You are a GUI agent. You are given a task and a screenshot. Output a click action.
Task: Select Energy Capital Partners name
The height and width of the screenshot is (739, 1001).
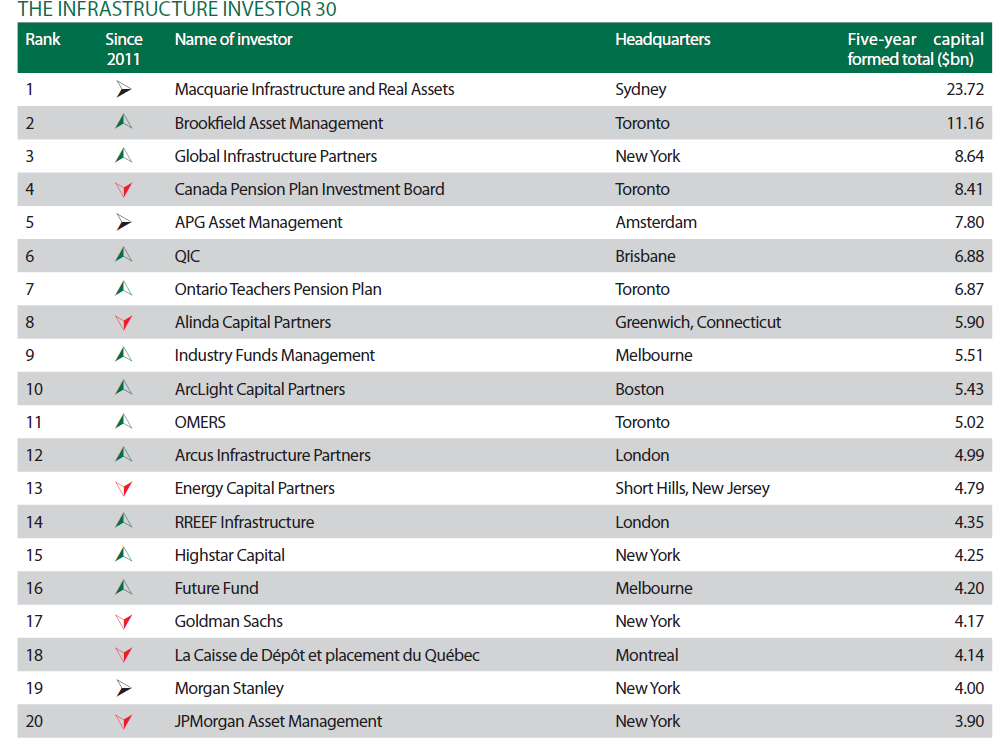tap(255, 489)
